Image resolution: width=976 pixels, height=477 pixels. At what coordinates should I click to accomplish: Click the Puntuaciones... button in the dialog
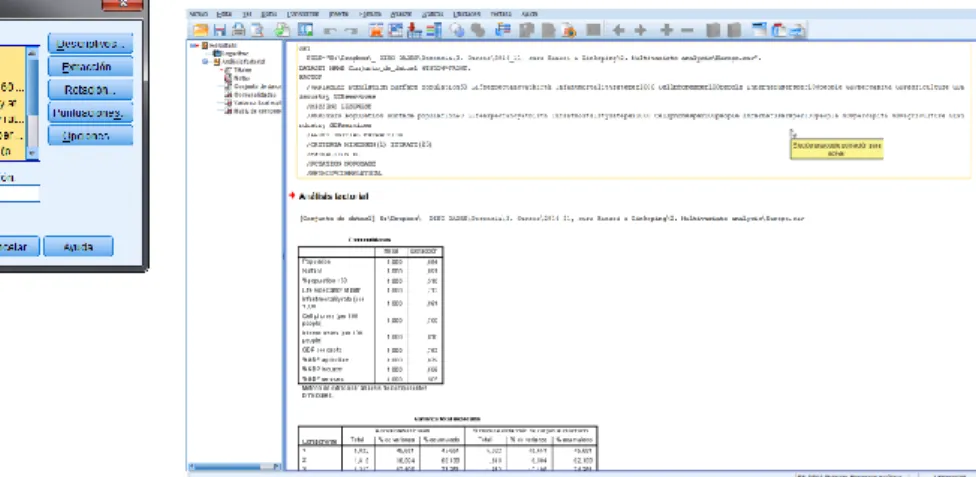tap(90, 113)
